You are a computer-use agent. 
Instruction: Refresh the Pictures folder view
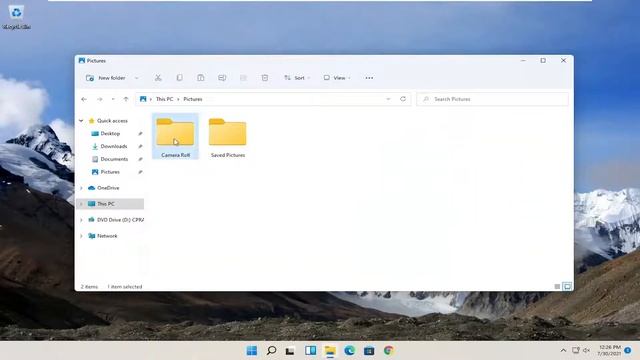coord(403,99)
